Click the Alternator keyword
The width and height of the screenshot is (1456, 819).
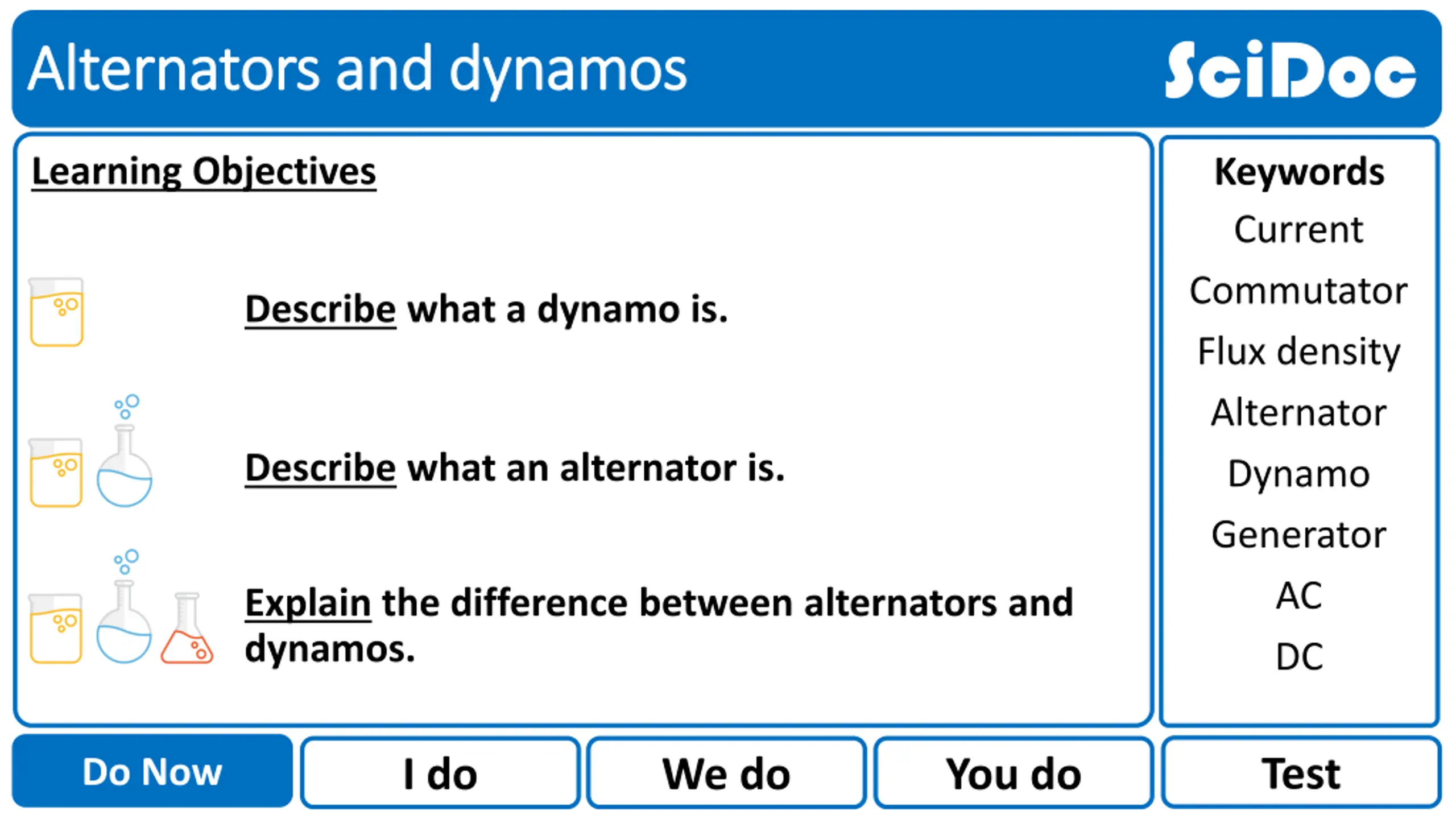[1299, 412]
